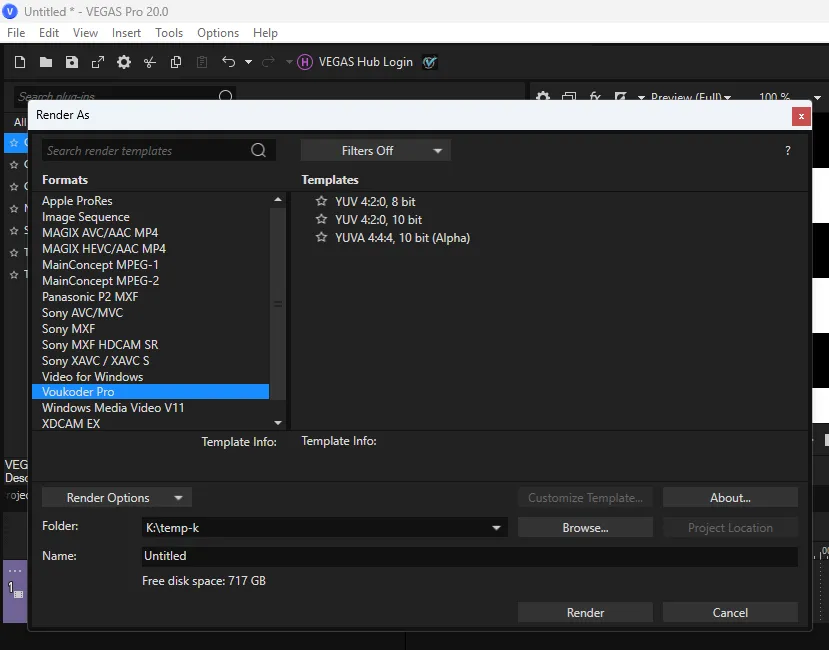
Task: Click the Save disk icon in toolbar
Action: (x=72, y=62)
